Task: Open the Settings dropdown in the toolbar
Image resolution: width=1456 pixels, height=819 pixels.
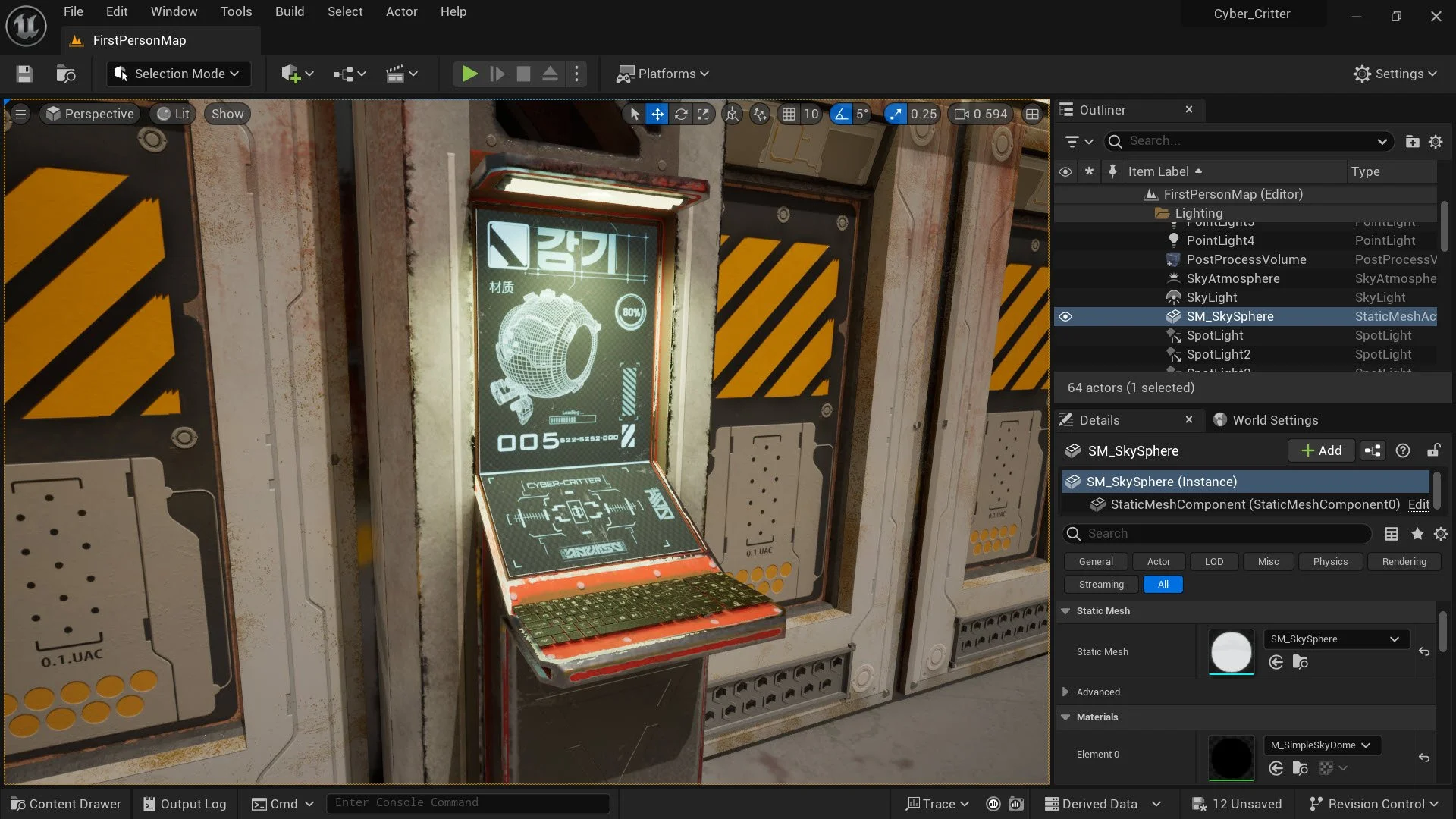Action: click(1395, 74)
